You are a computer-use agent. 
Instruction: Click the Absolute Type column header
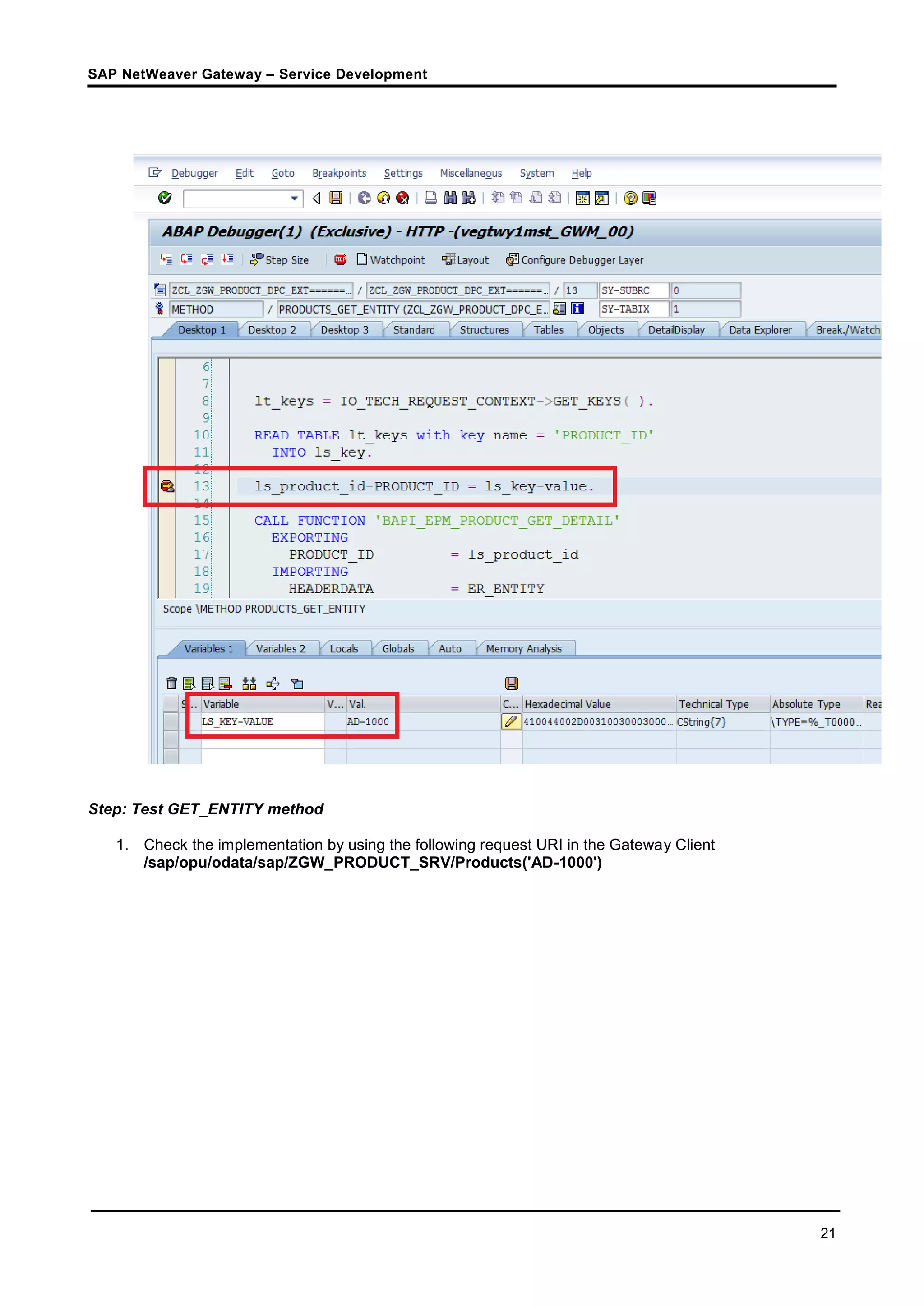point(817,704)
